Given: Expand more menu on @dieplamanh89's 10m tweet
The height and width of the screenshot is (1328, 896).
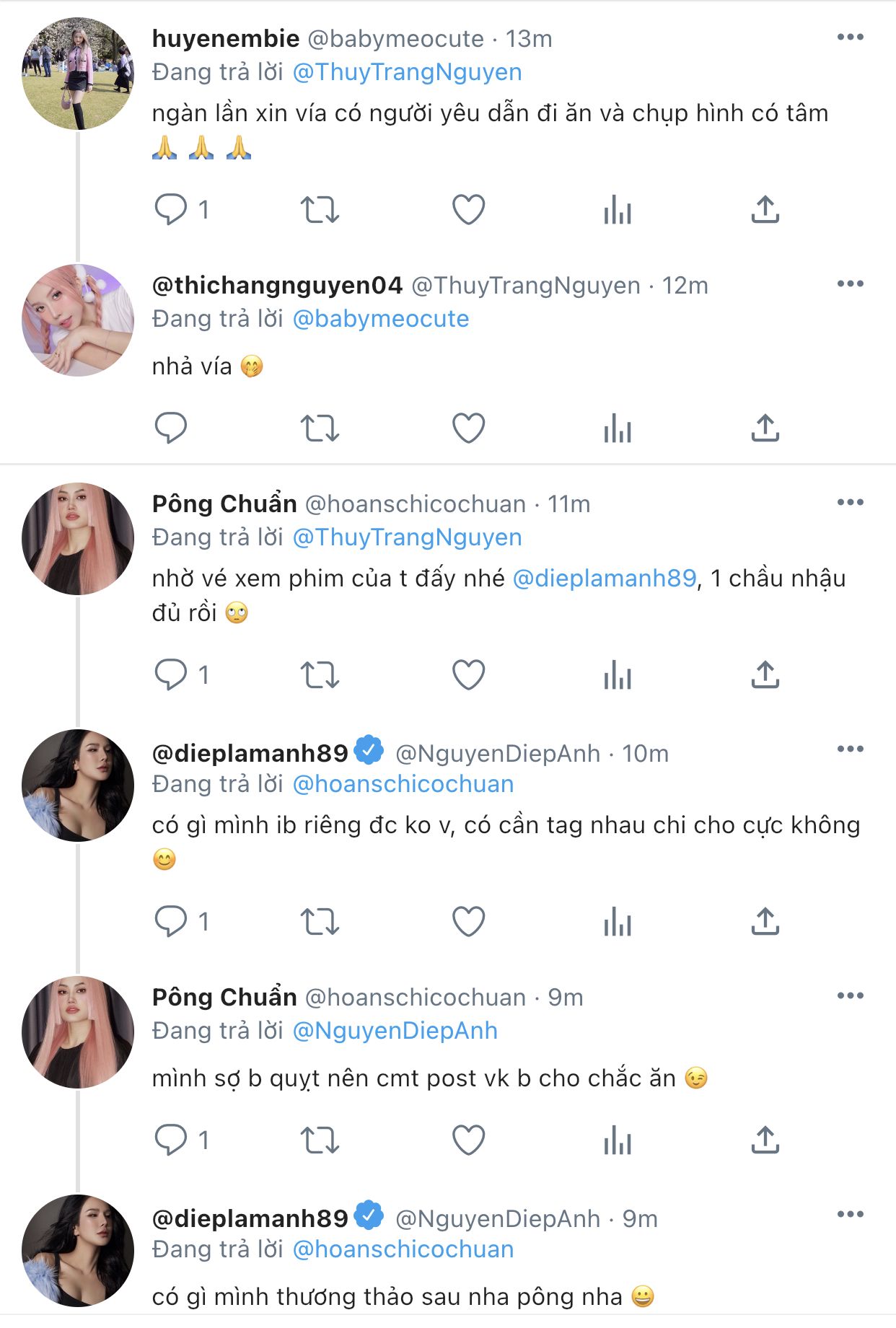Looking at the screenshot, I should [x=850, y=749].
